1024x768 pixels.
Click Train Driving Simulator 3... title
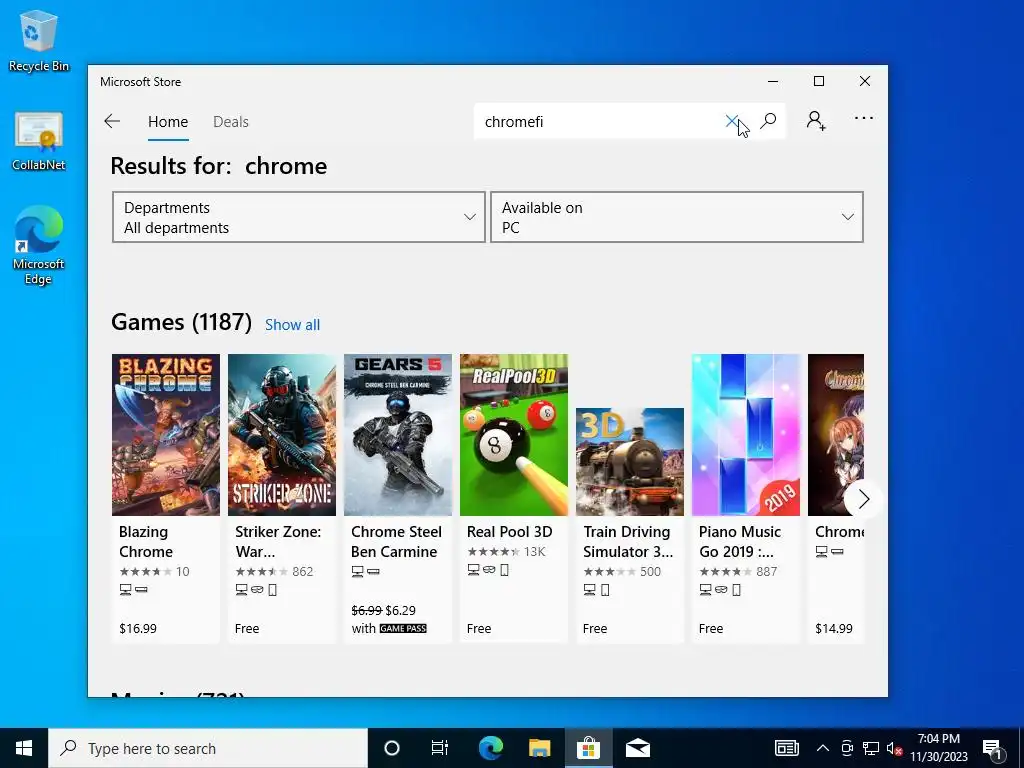click(x=628, y=541)
